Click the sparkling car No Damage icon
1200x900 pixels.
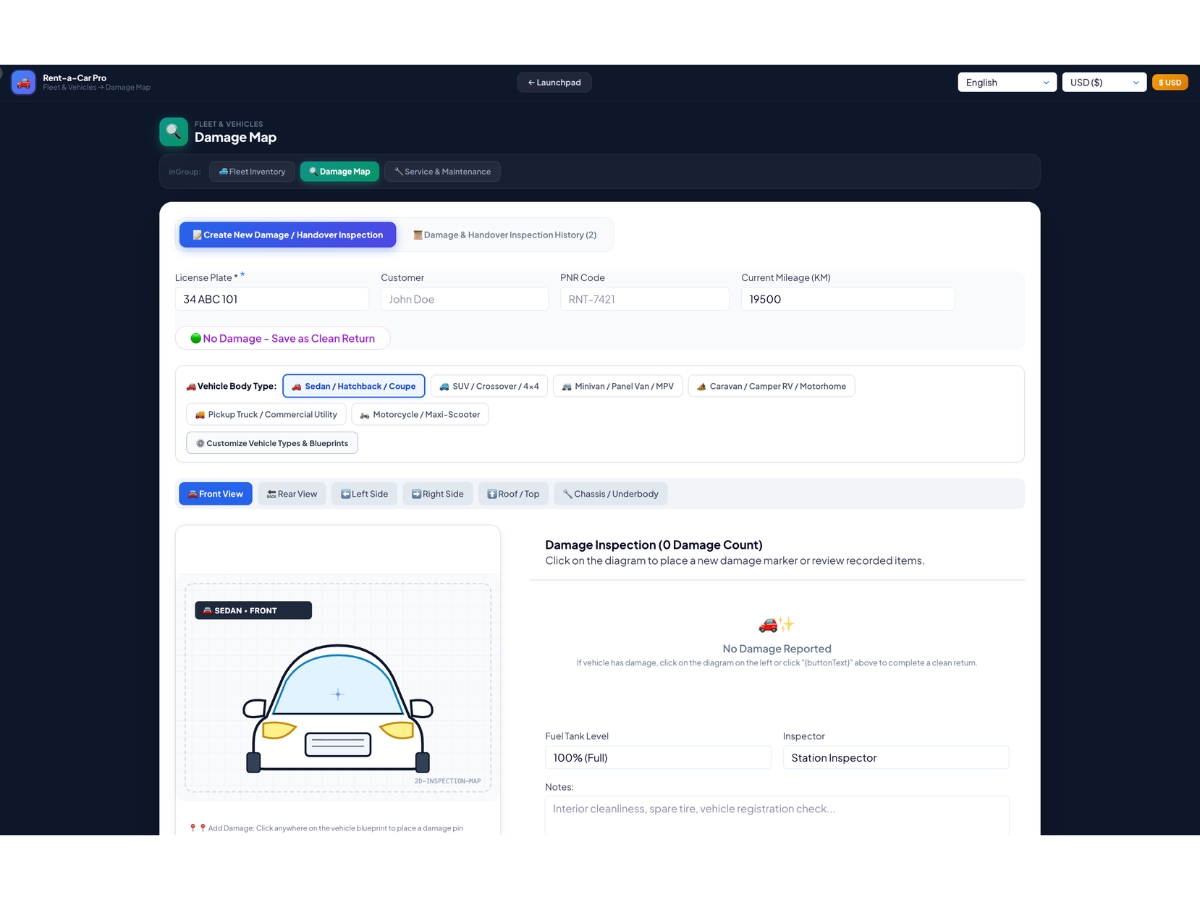tap(777, 624)
